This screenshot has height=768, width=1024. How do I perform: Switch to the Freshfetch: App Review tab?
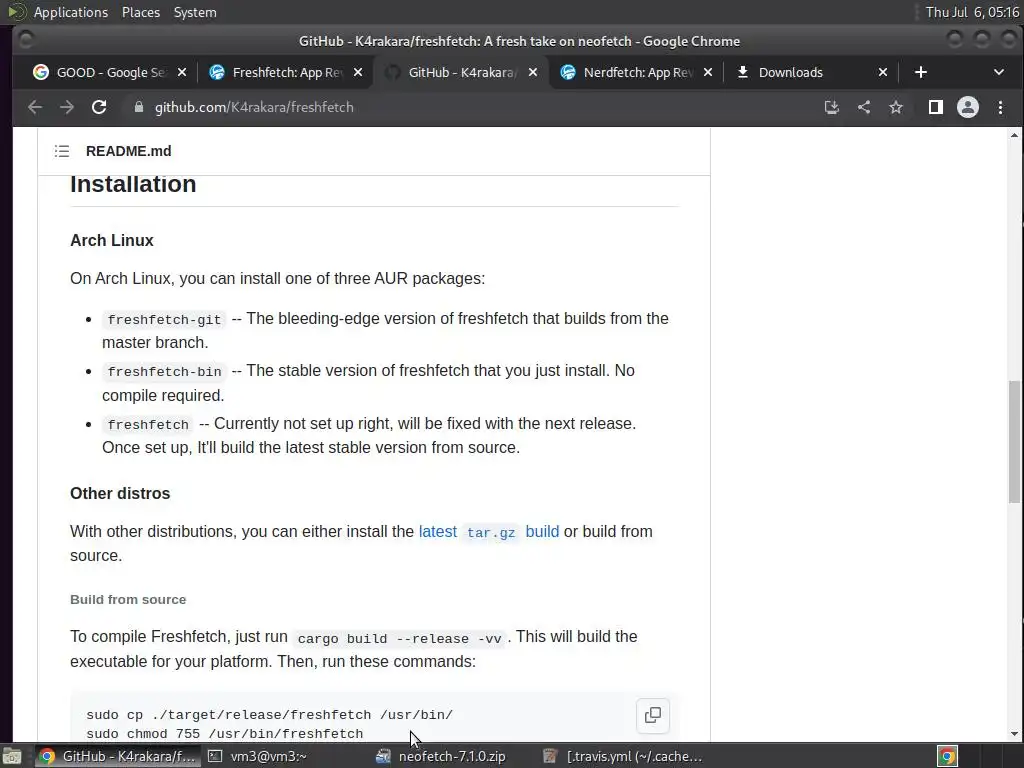pos(285,72)
